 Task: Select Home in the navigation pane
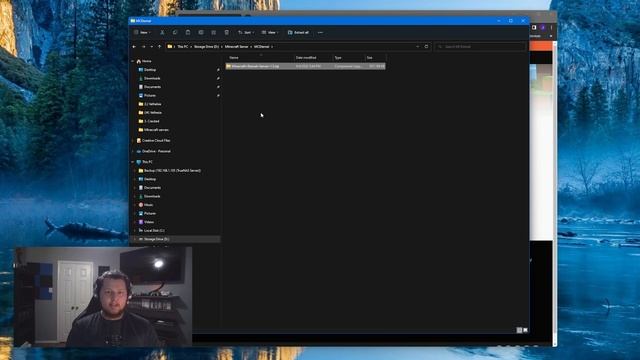tap(146, 61)
